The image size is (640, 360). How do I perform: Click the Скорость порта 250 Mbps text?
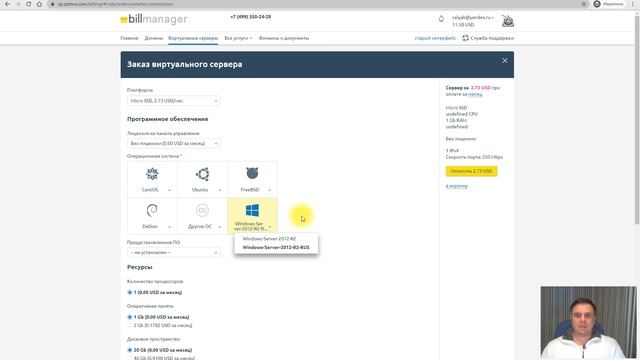coord(474,157)
